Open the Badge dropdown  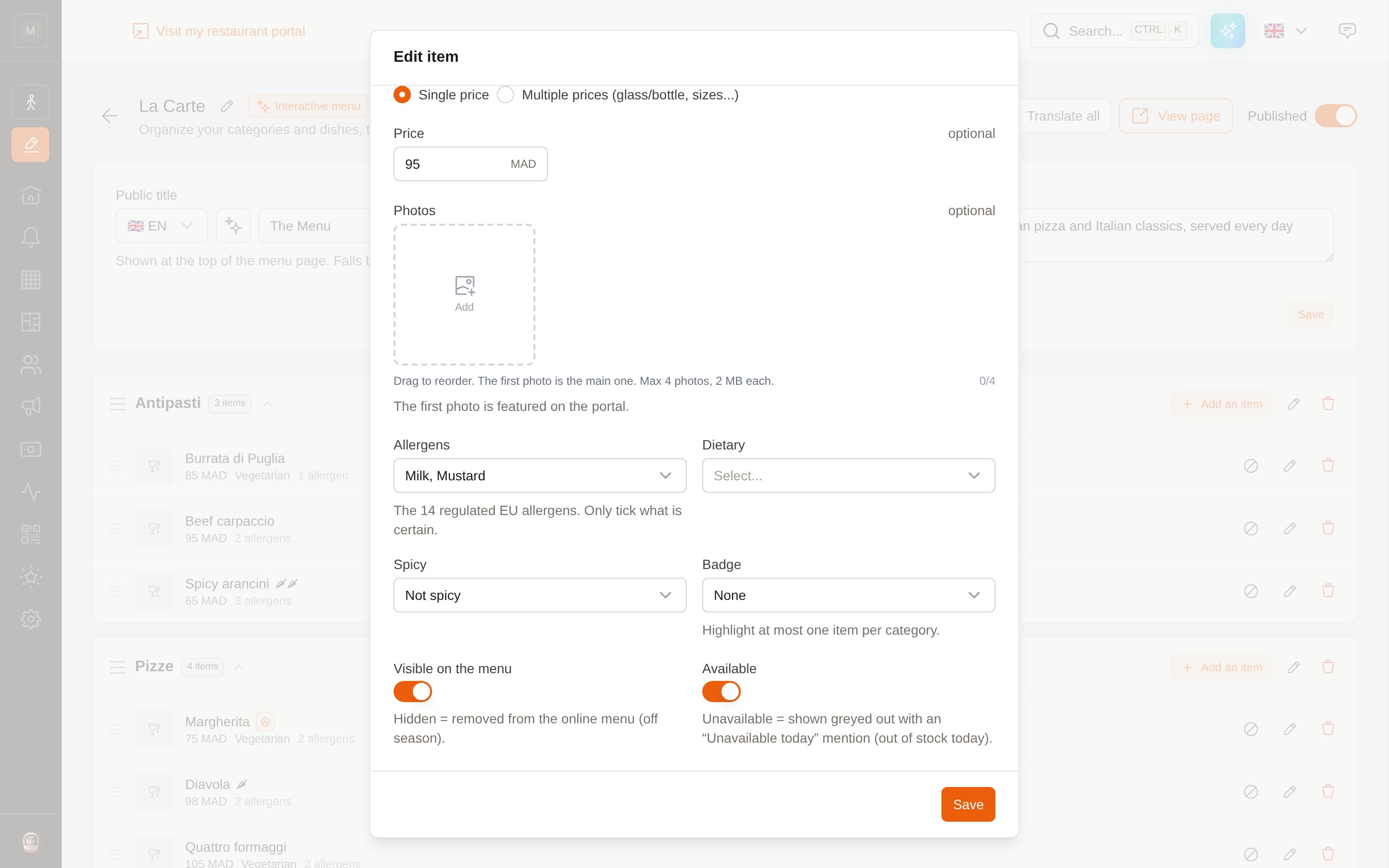pos(848,596)
